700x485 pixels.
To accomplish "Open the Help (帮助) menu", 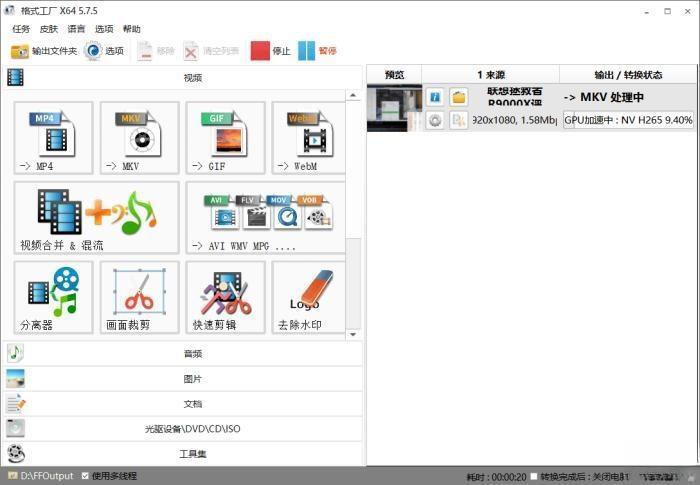I will coord(131,29).
